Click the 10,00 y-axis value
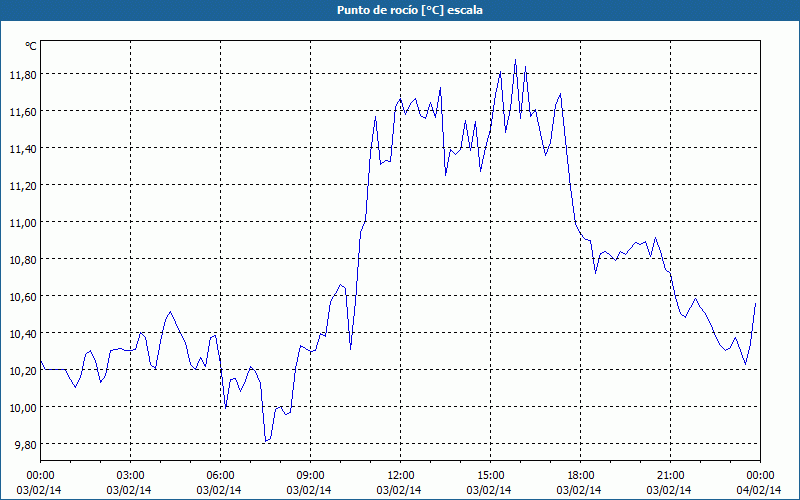This screenshot has width=800, height=500. click(x=23, y=408)
